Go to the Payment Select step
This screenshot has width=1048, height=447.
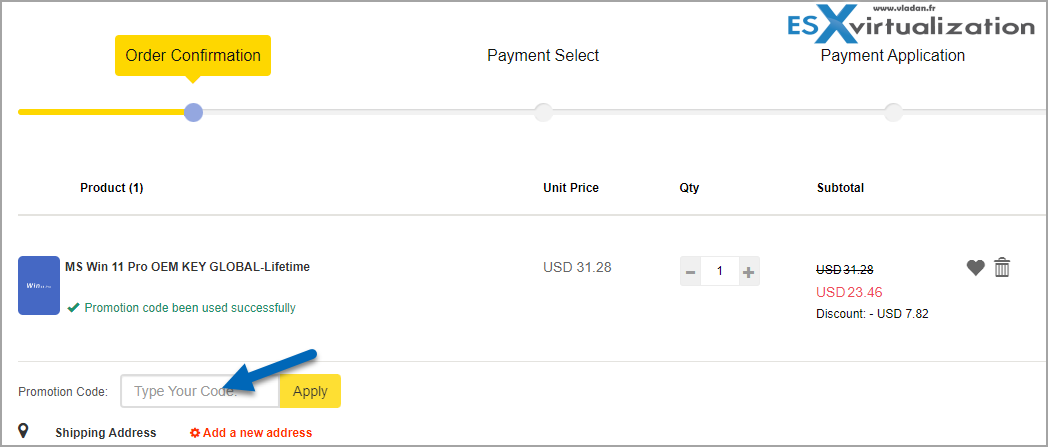coord(543,55)
